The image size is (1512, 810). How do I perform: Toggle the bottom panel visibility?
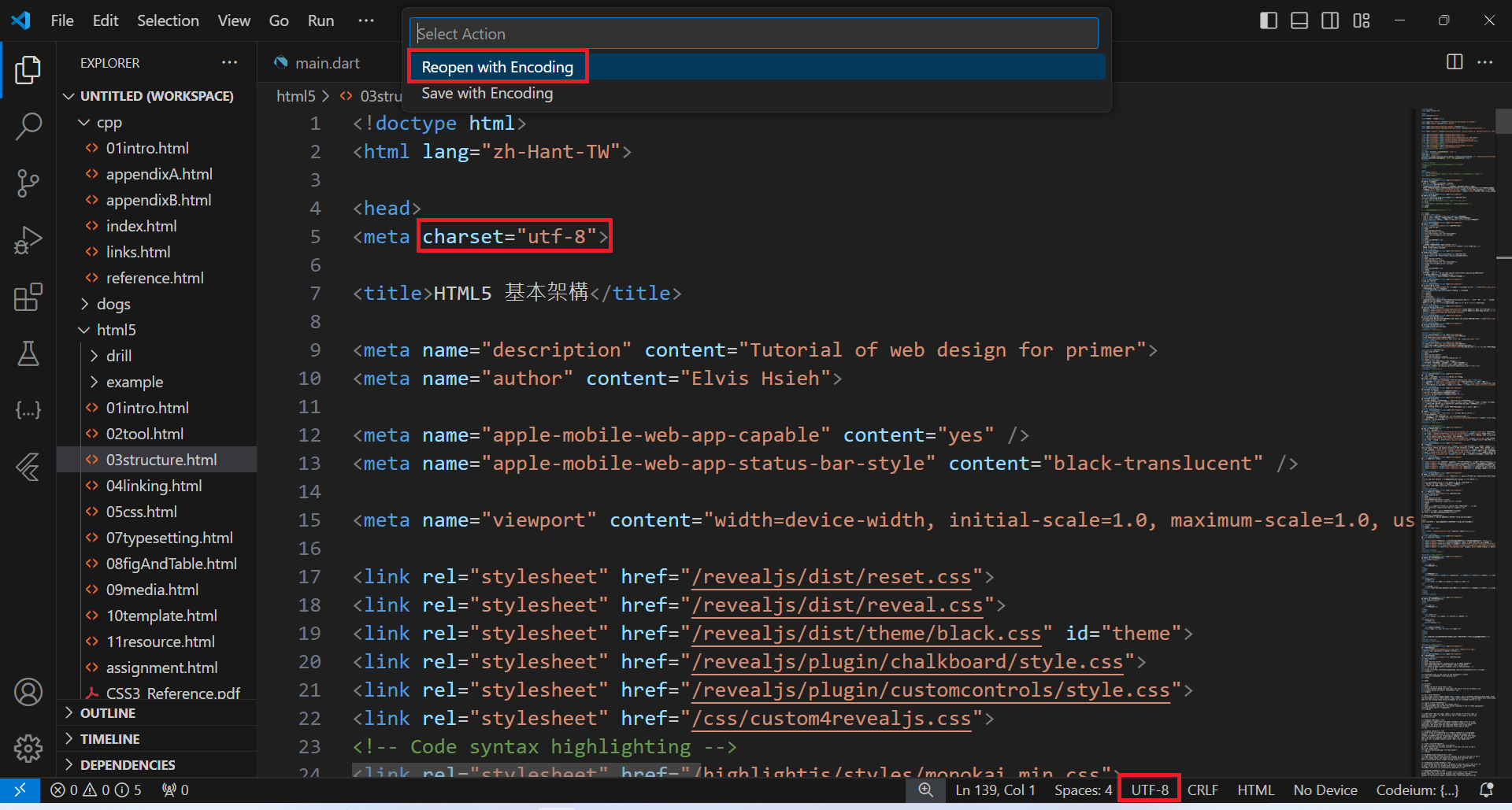click(1299, 20)
